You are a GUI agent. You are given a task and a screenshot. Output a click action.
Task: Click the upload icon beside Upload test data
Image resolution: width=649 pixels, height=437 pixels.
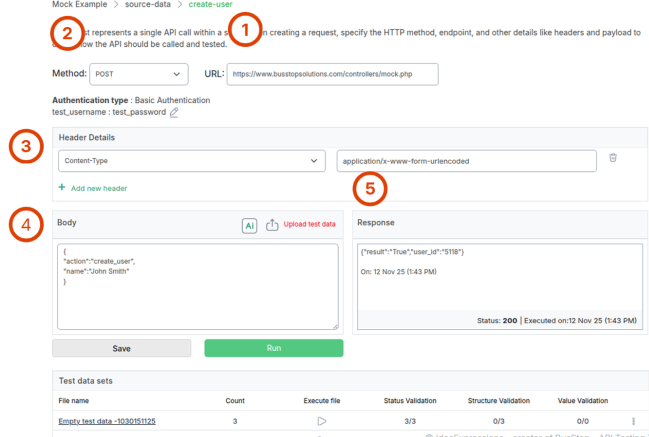pos(271,226)
